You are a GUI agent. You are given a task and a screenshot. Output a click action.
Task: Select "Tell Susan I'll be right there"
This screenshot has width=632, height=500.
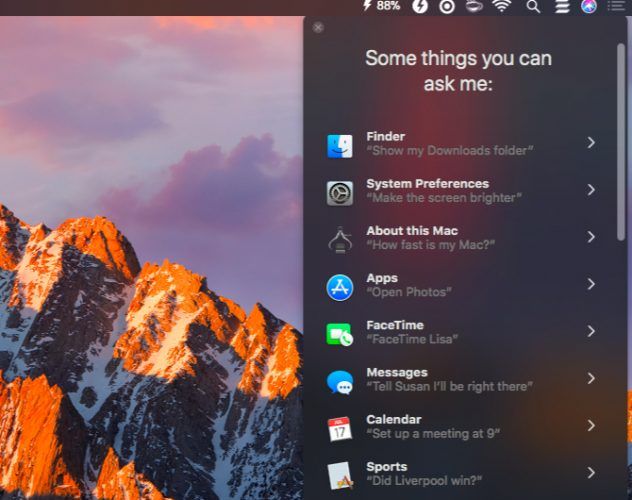click(x=449, y=386)
